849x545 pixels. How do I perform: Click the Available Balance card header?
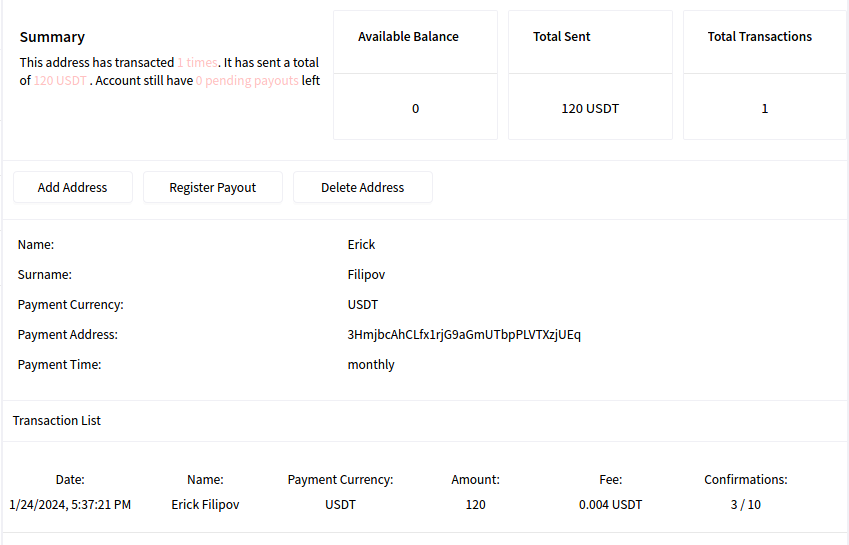tap(408, 37)
